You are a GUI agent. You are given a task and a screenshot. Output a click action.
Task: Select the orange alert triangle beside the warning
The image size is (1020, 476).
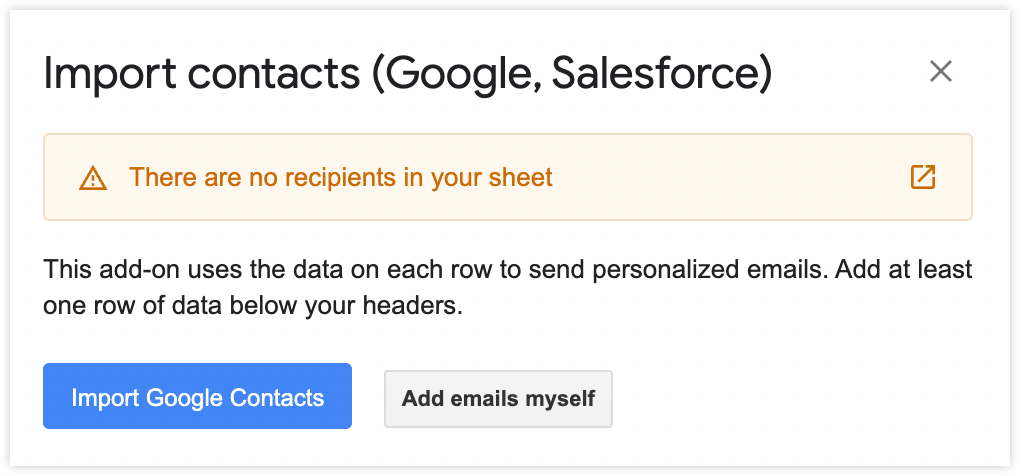tap(93, 179)
